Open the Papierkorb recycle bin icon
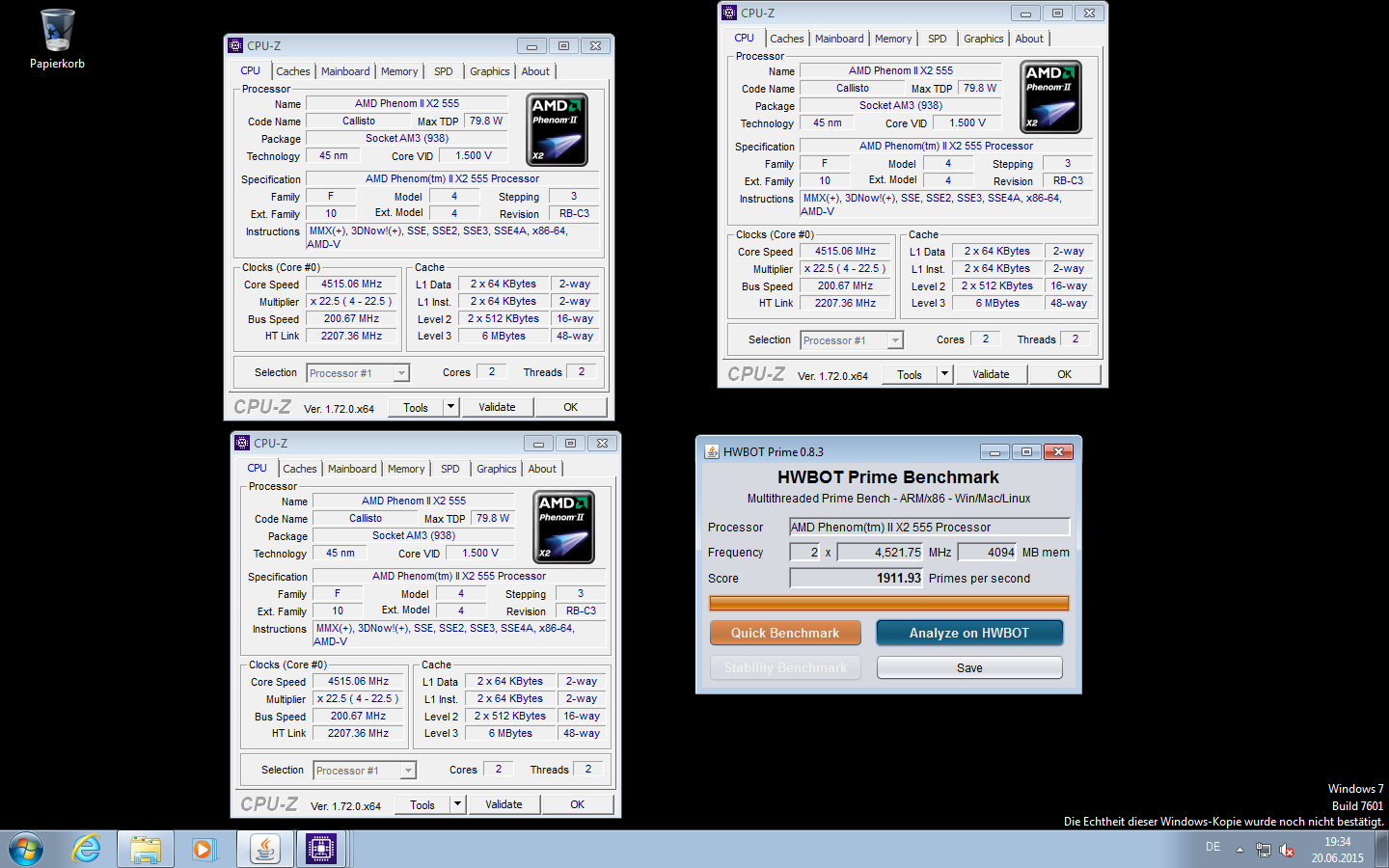The height and width of the screenshot is (868, 1389). pyautogui.click(x=57, y=39)
